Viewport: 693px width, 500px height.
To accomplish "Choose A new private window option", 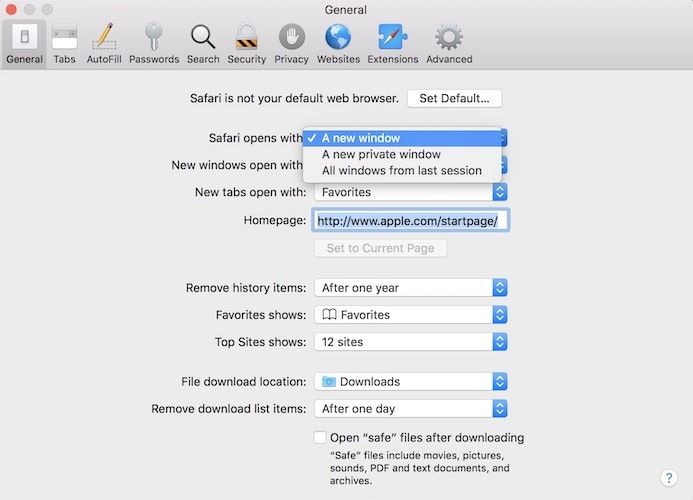I will (381, 155).
